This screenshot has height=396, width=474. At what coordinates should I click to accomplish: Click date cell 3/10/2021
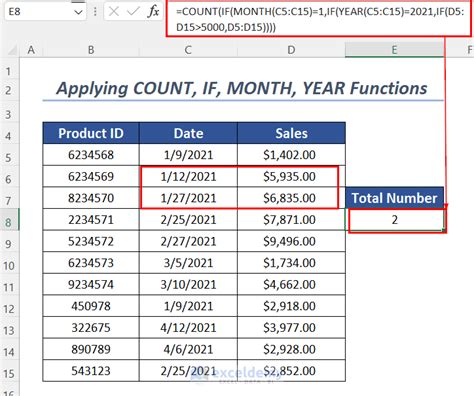coord(188,284)
